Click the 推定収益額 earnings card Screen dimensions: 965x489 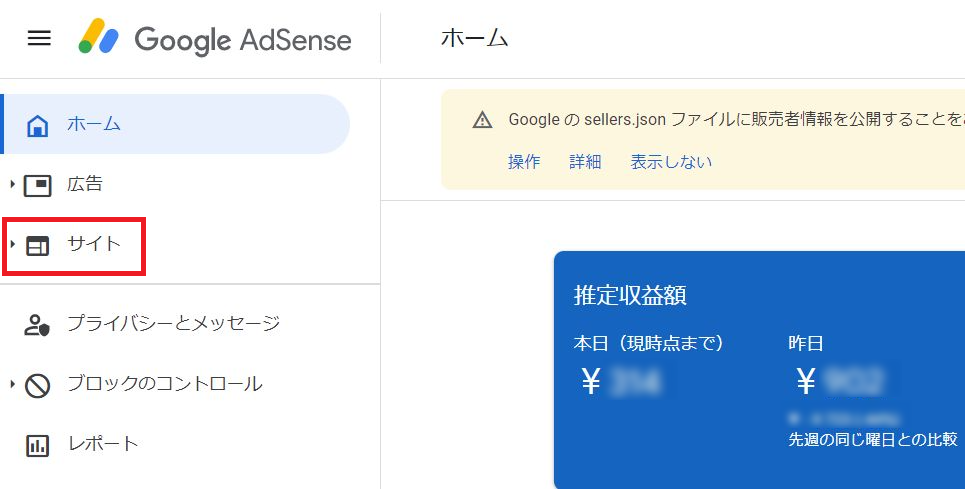759,370
